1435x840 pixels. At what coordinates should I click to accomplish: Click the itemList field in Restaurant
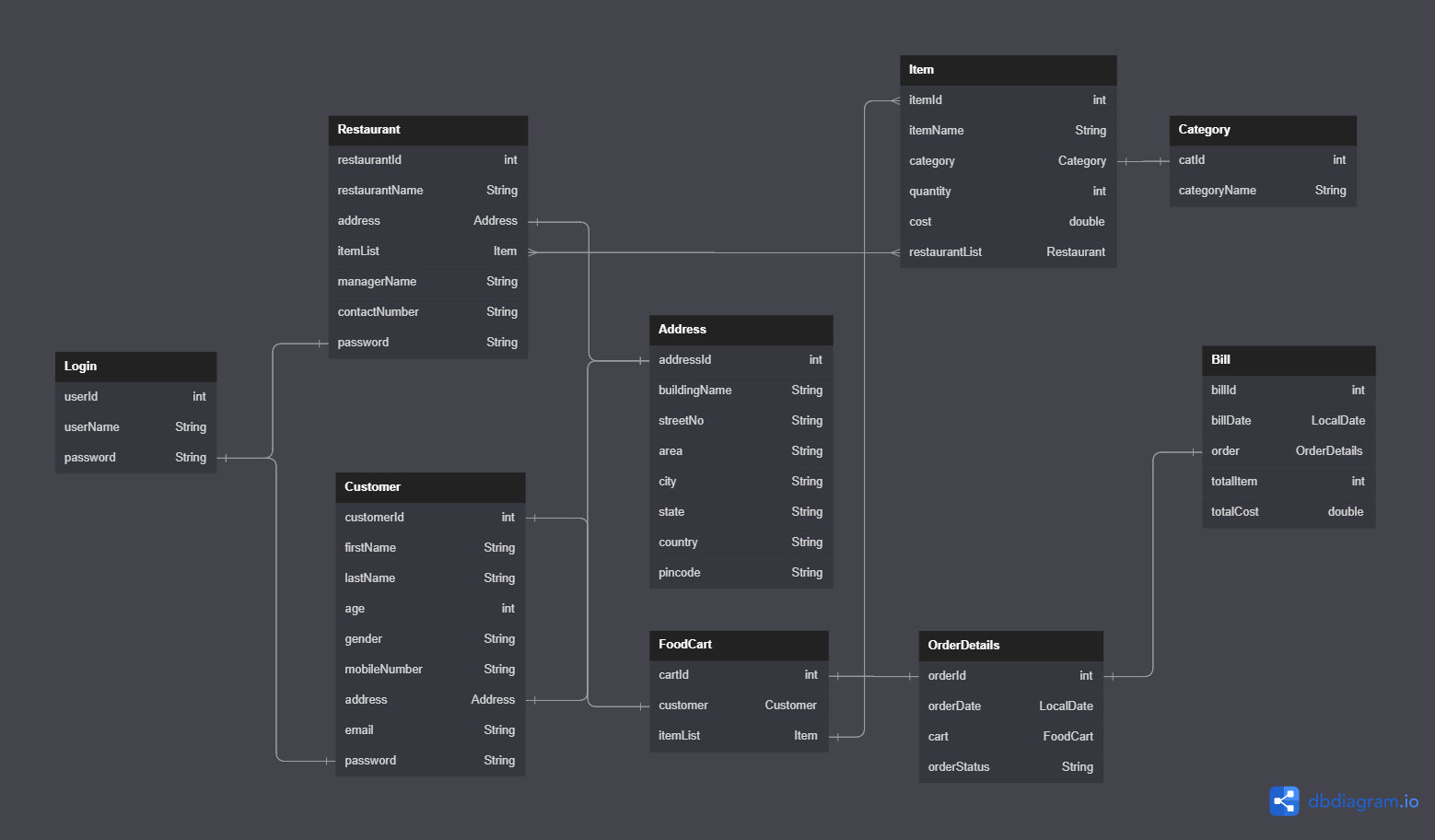coord(427,251)
